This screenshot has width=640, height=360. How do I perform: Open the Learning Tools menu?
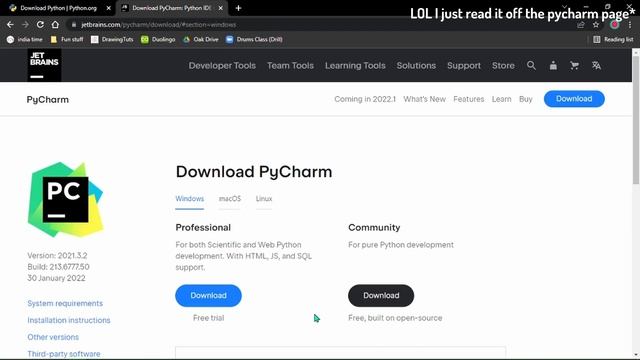point(355,65)
